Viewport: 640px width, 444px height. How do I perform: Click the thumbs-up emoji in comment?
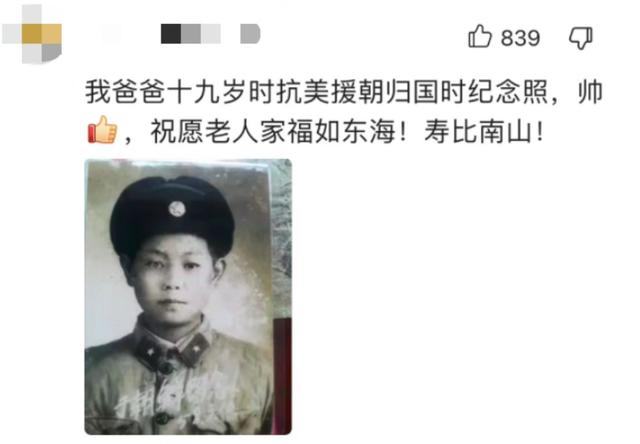(102, 129)
